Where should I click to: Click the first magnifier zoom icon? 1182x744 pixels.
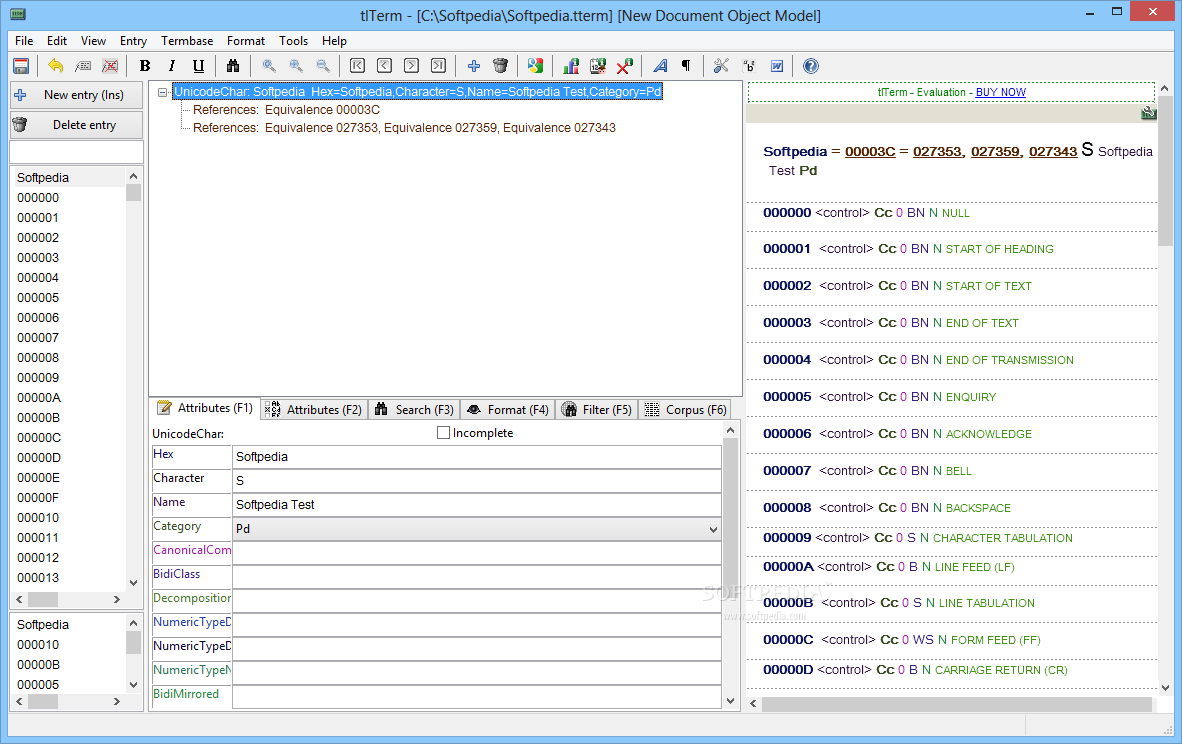pyautogui.click(x=268, y=66)
